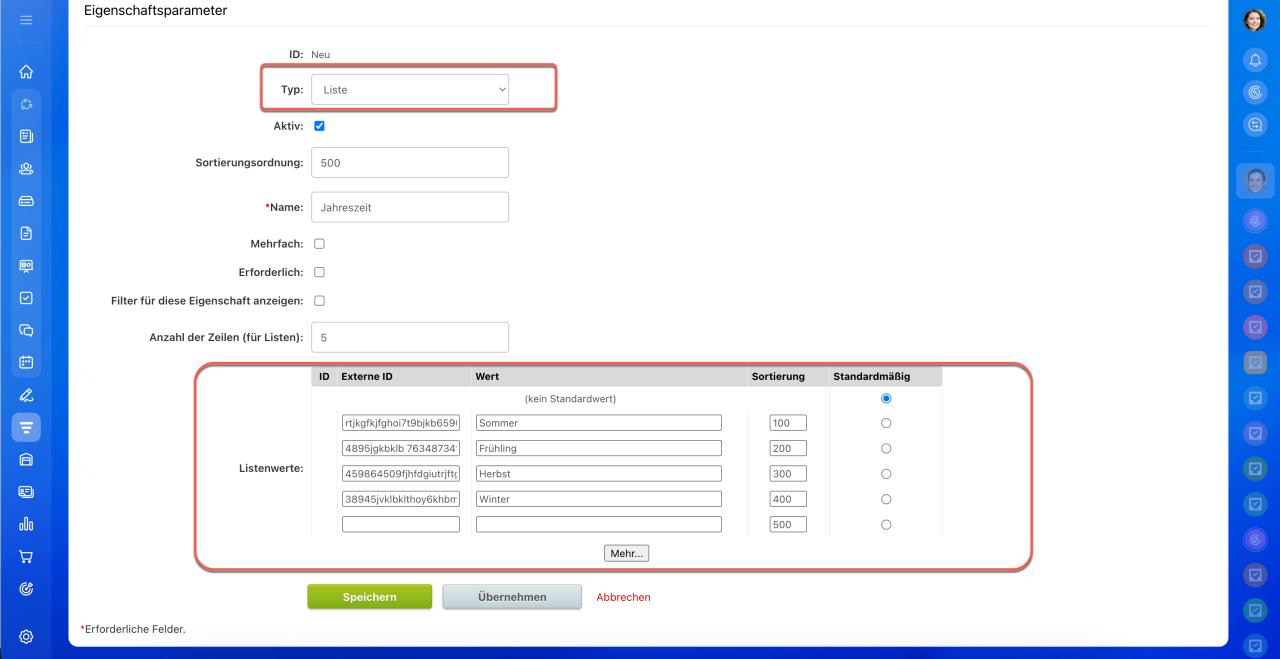The height and width of the screenshot is (659, 1280).
Task: Open the drive storage icon in sidebar
Action: click(x=26, y=201)
